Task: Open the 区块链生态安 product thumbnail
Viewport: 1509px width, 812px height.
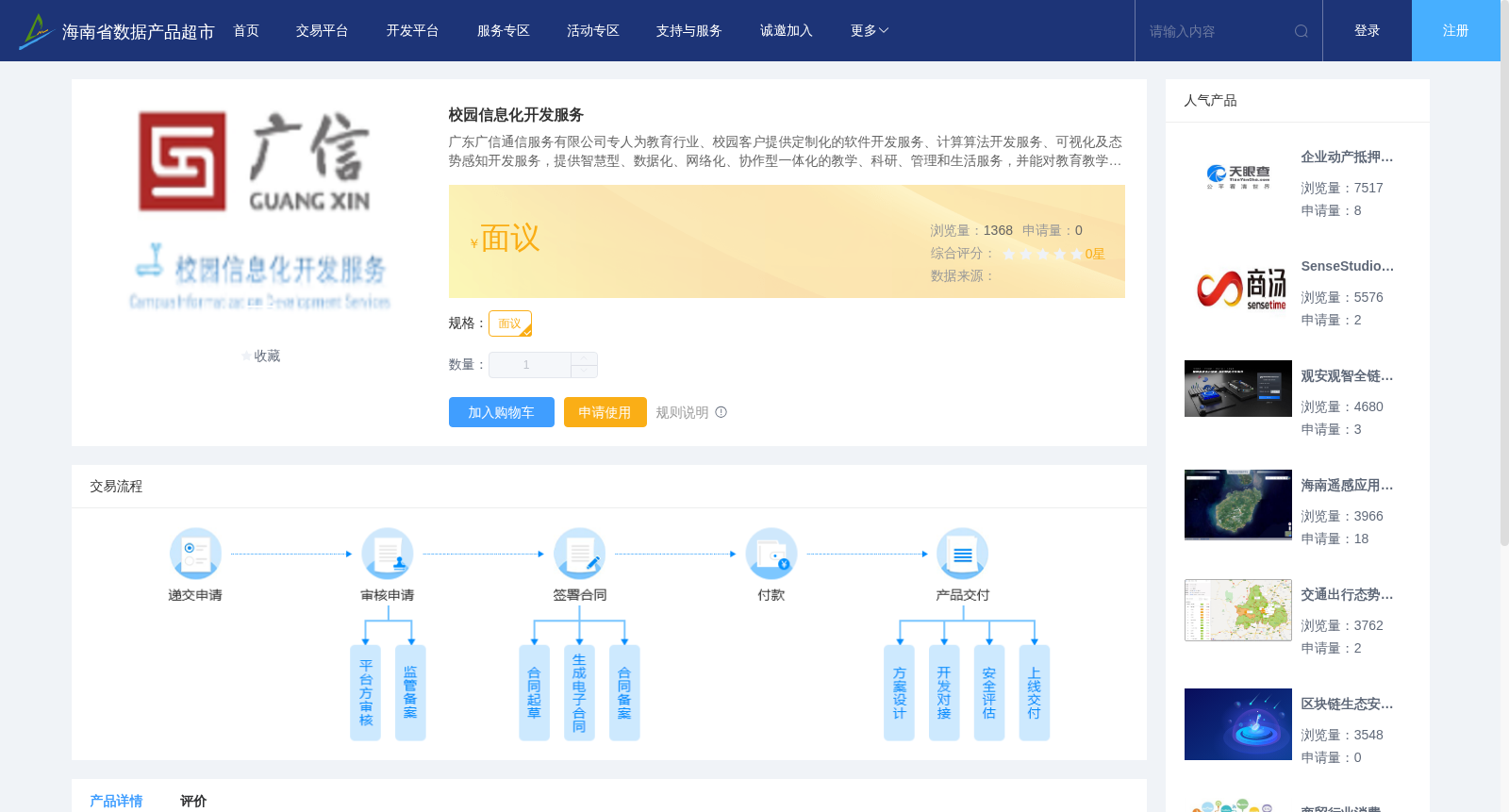Action: click(1238, 724)
